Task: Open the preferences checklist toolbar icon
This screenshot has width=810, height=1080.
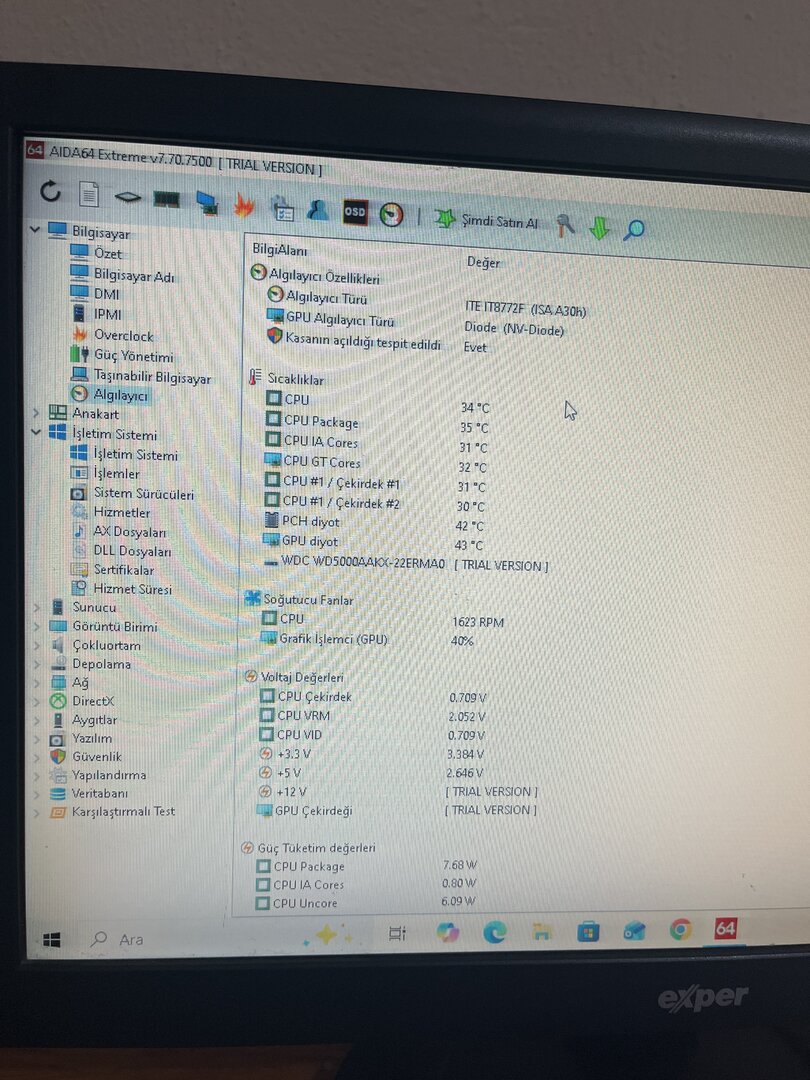Action: pyautogui.click(x=282, y=208)
